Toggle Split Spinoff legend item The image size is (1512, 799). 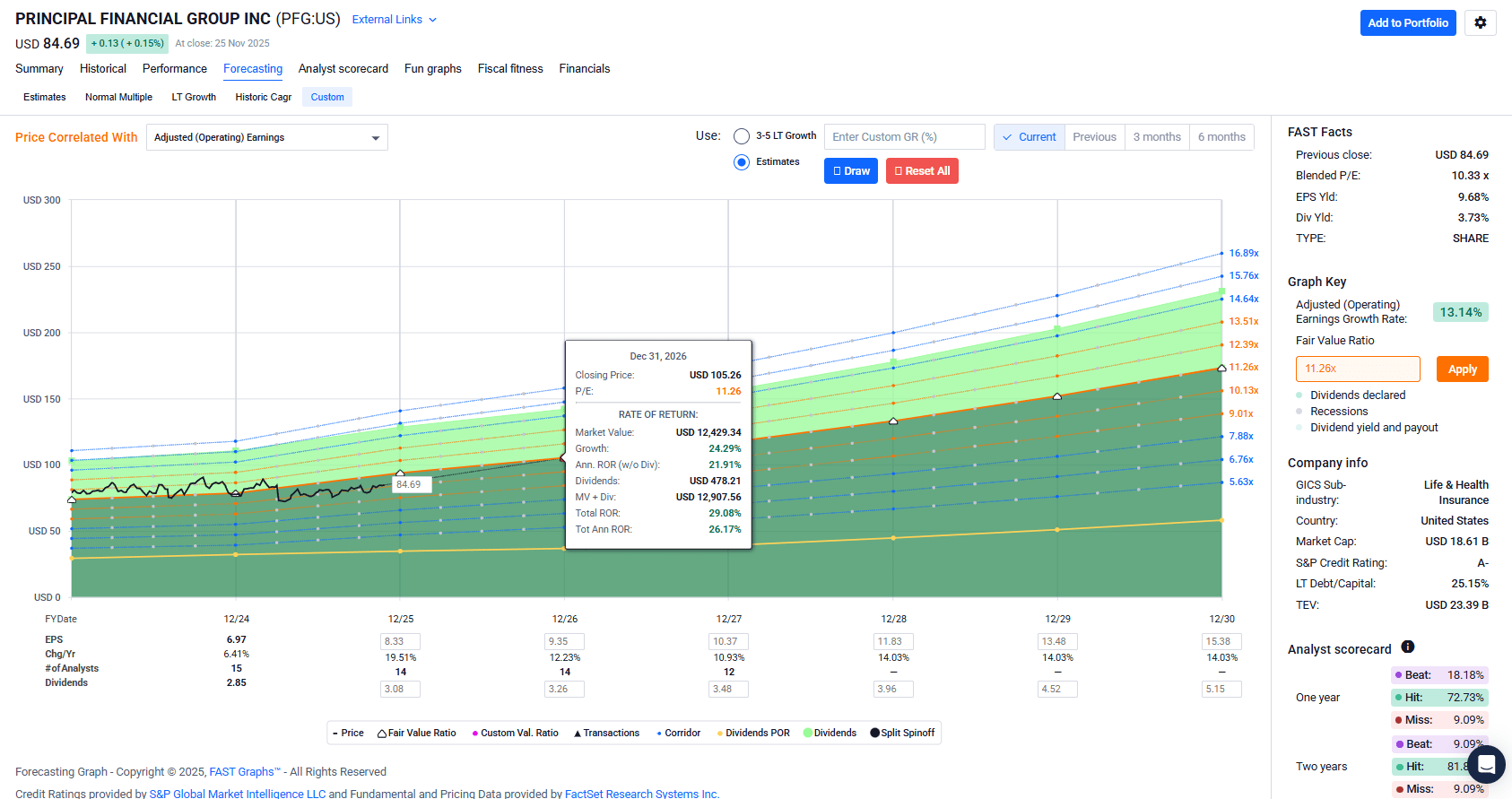902,733
